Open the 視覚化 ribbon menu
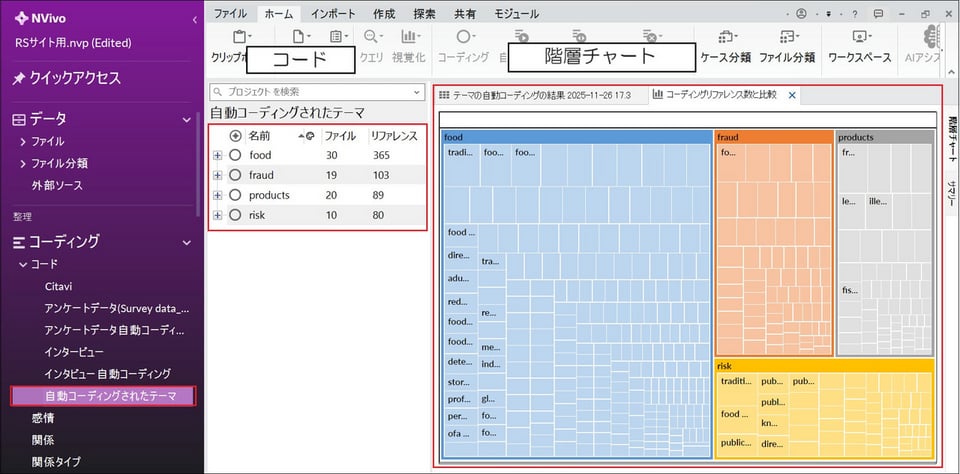Viewport: 960px width, 474px height. coord(408,46)
